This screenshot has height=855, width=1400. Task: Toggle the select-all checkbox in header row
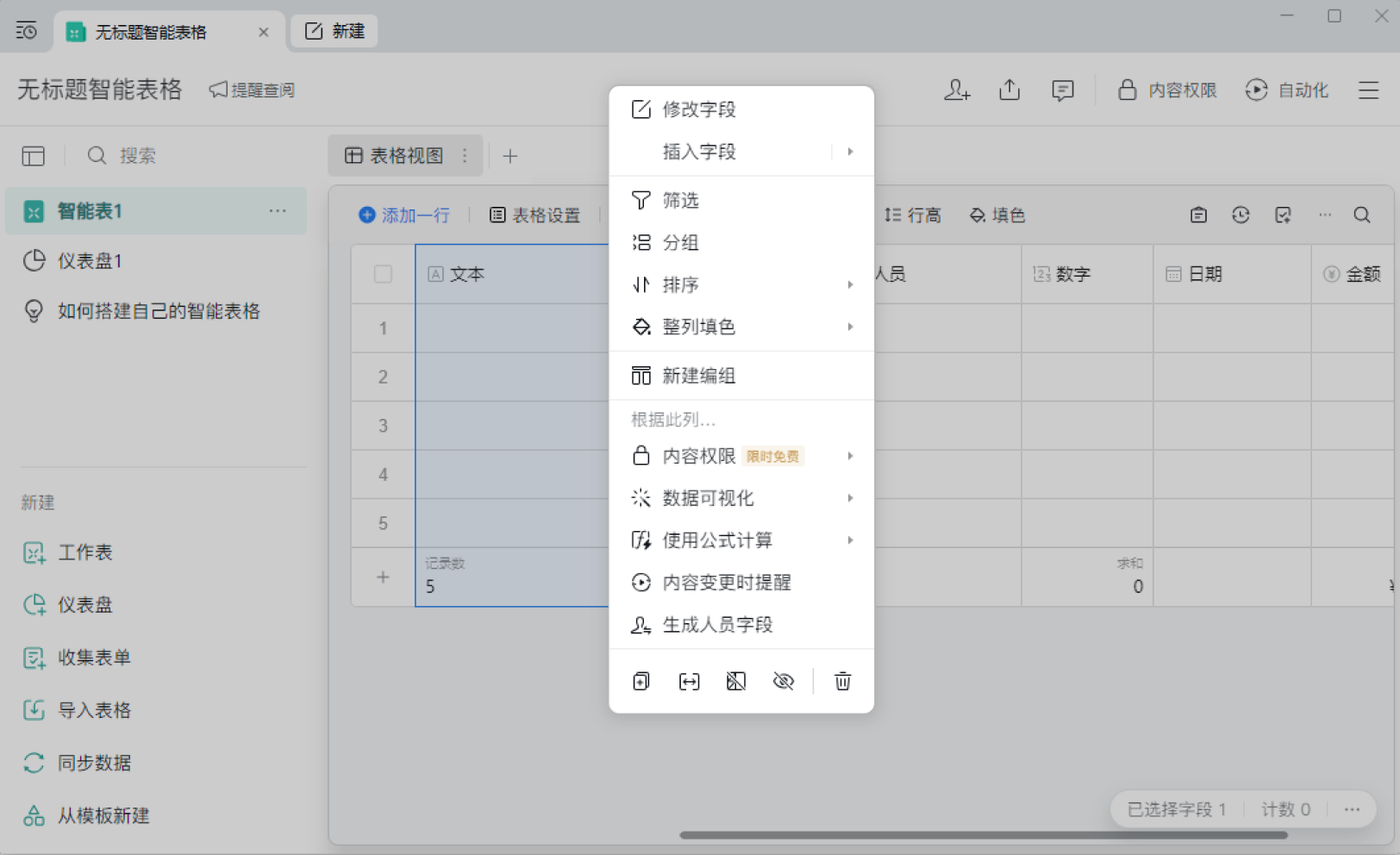point(383,274)
